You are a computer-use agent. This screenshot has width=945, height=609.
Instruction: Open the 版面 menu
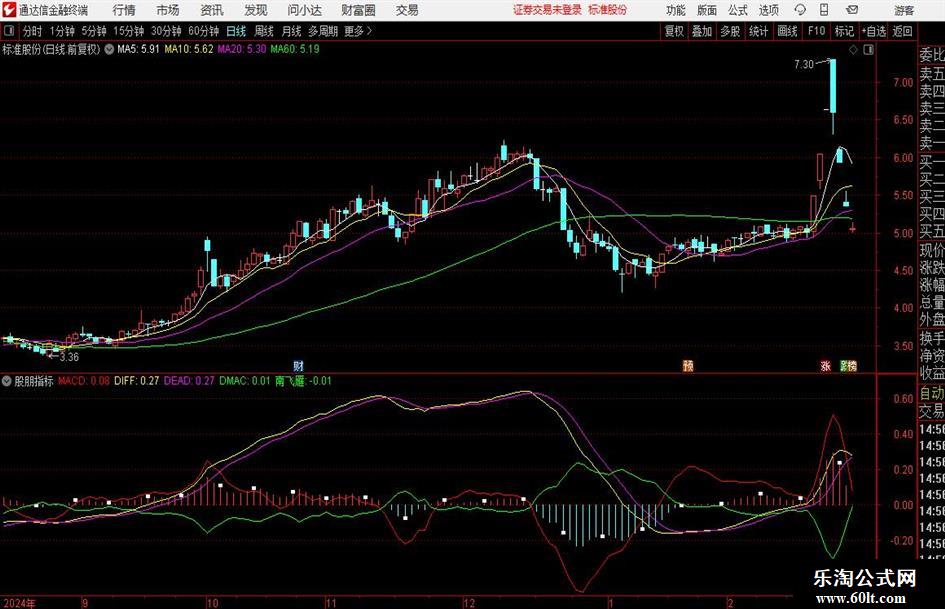[x=707, y=10]
